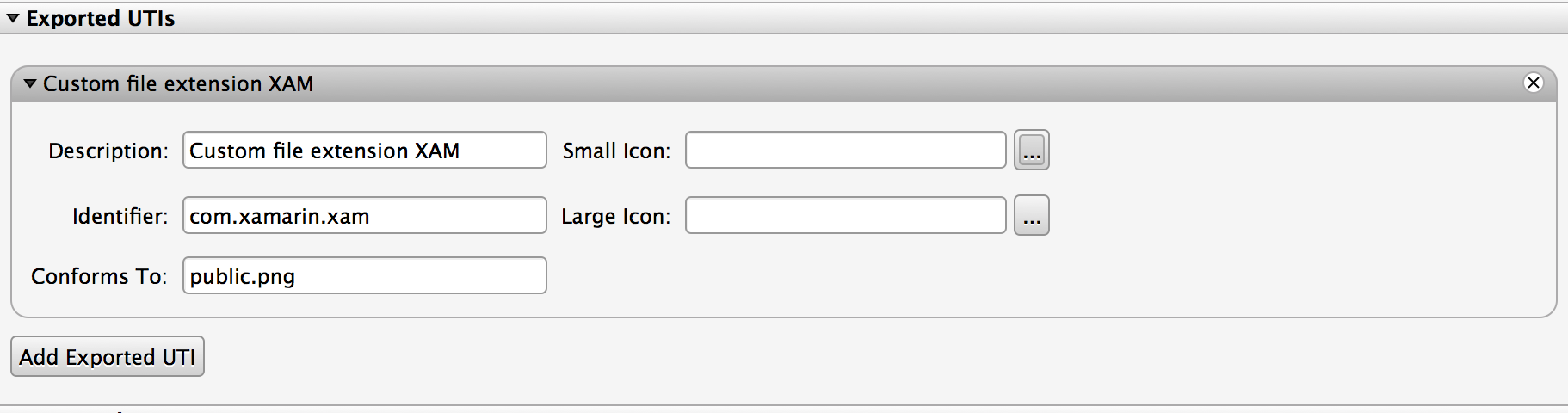The width and height of the screenshot is (1568, 413).
Task: Click the Small Icon: label
Action: point(616,151)
